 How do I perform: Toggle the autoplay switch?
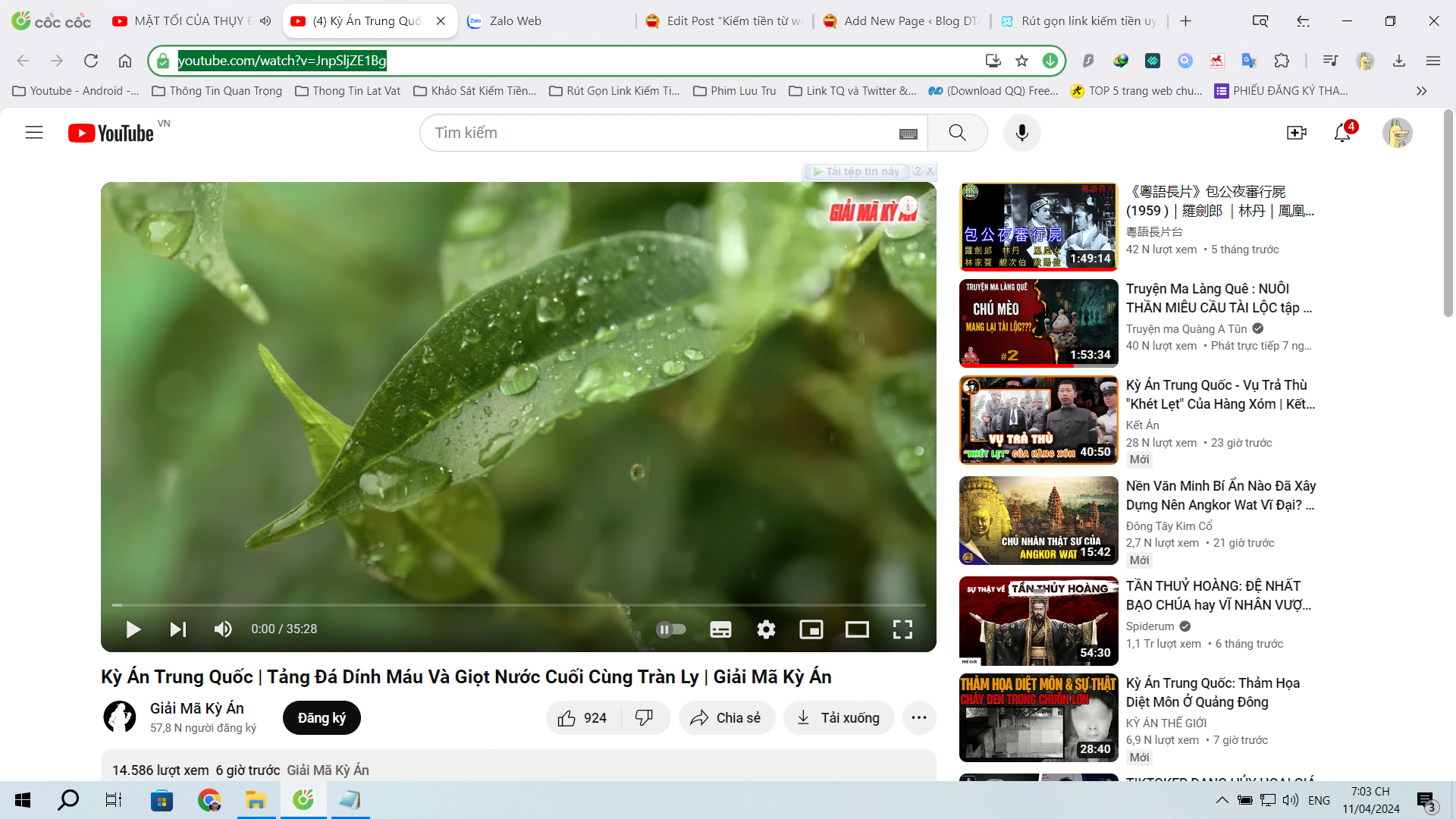coord(671,629)
